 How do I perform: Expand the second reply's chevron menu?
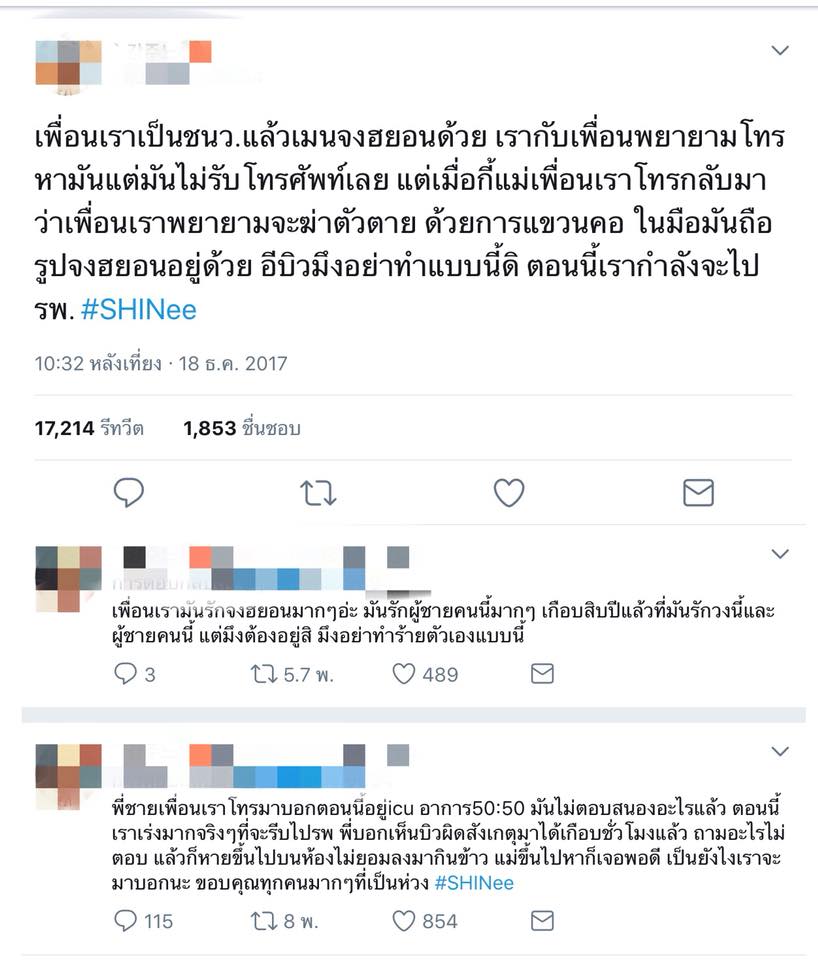[x=779, y=751]
